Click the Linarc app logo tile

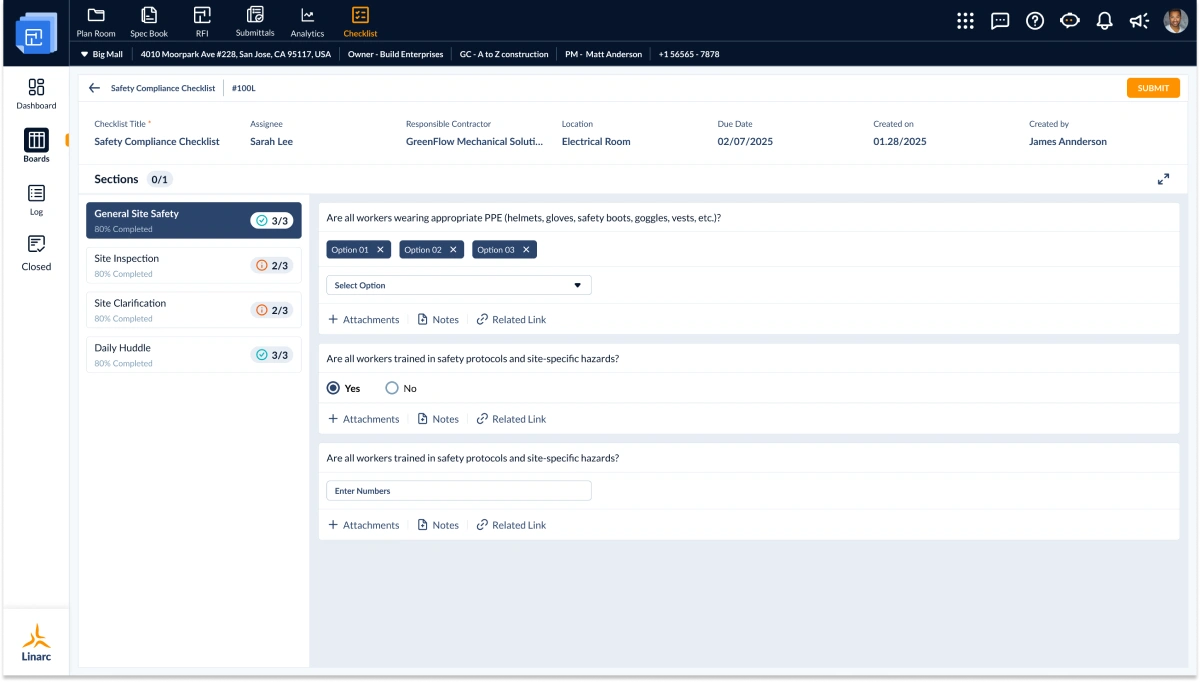click(36, 34)
